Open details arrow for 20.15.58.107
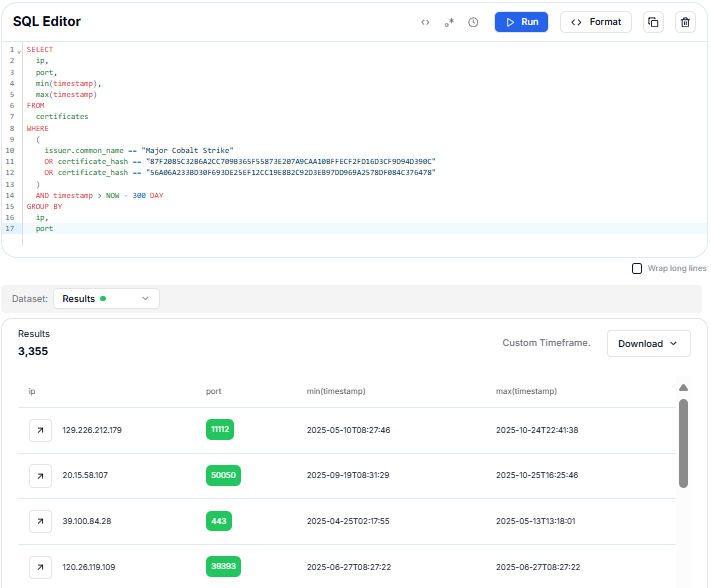This screenshot has height=588, width=711. coord(40,476)
